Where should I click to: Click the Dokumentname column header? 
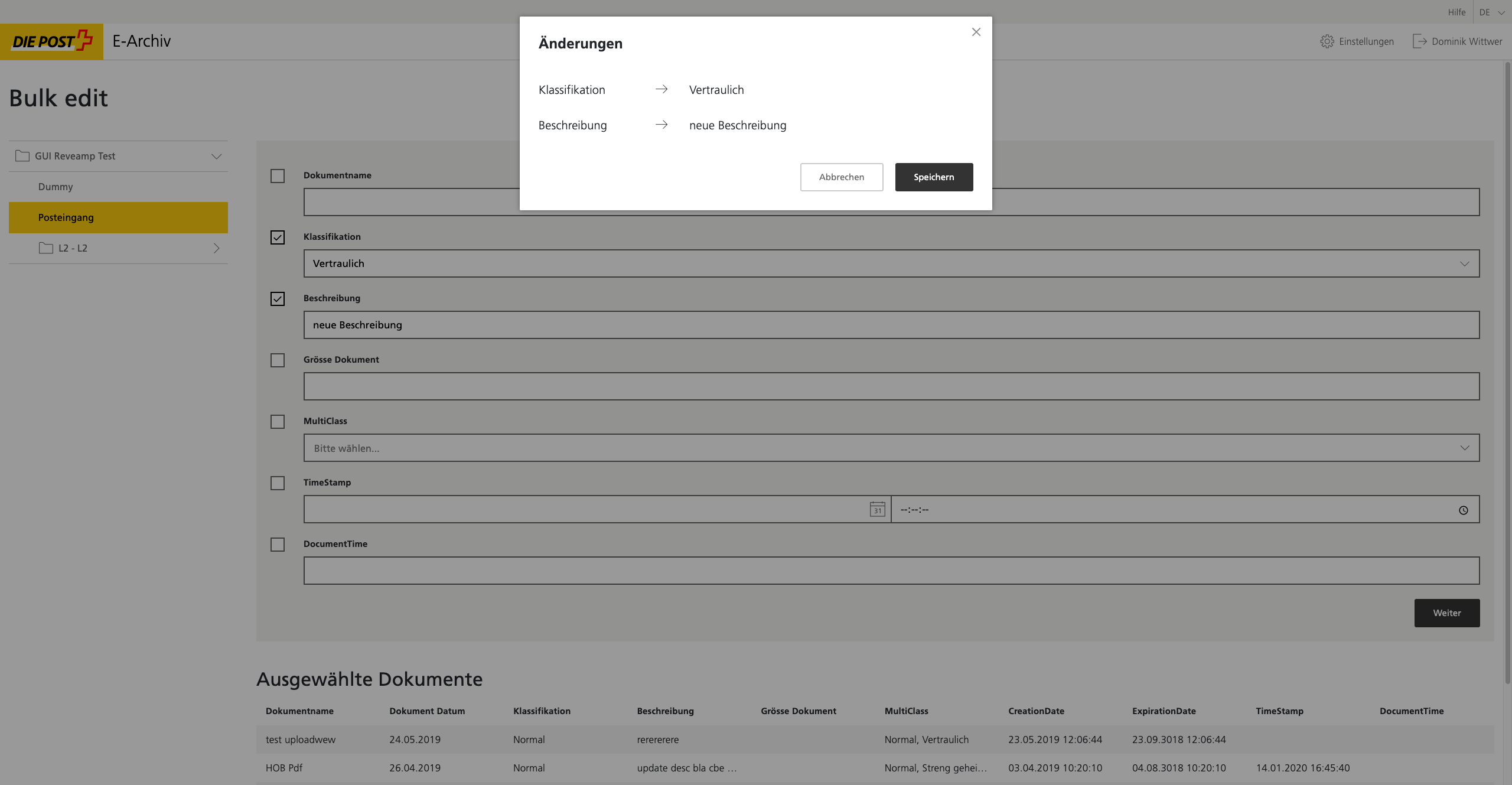coord(299,711)
